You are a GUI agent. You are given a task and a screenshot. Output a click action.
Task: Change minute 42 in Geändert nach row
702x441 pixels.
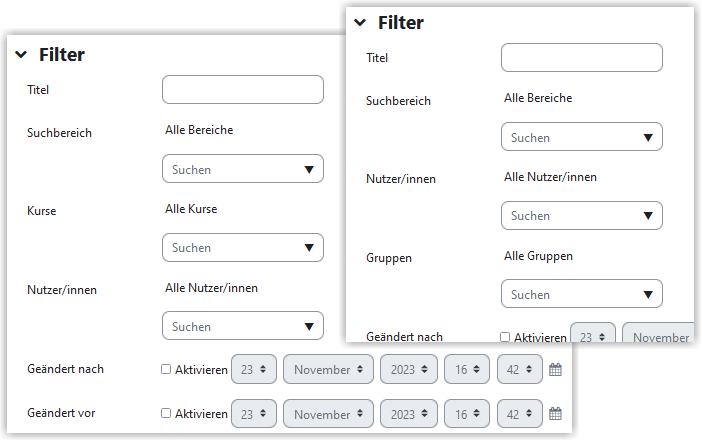pyautogui.click(x=520, y=369)
